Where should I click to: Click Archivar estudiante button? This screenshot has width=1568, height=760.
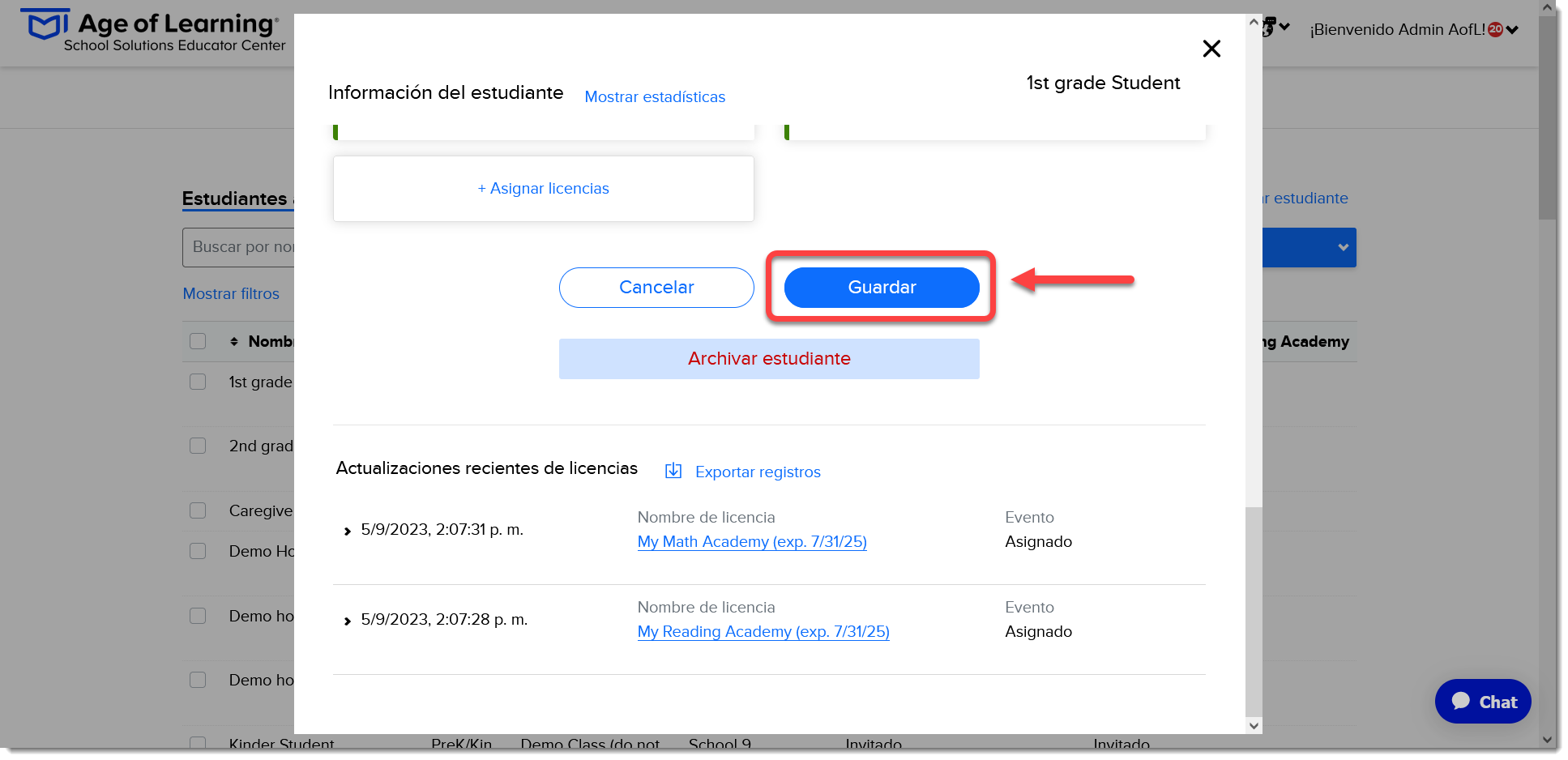[769, 359]
